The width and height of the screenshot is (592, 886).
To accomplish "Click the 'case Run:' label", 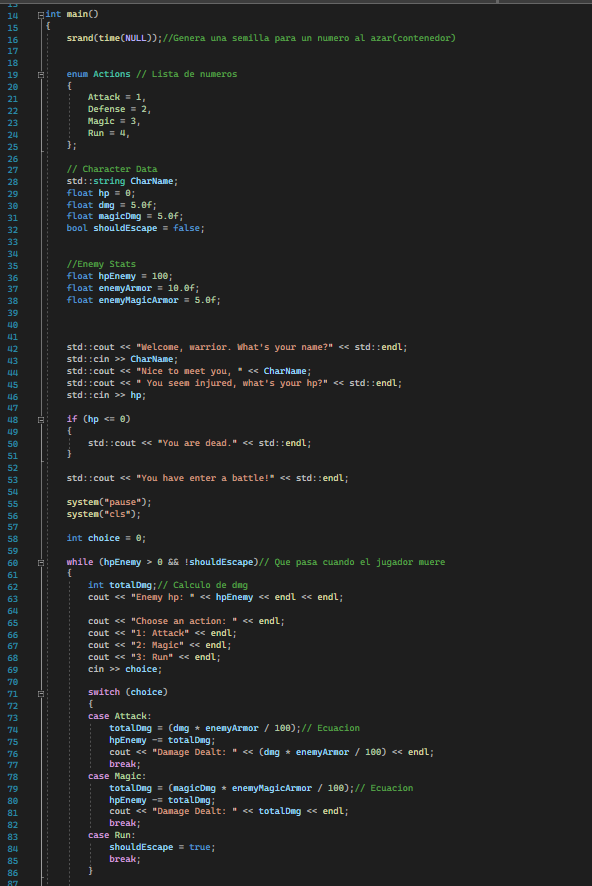I will pos(111,835).
